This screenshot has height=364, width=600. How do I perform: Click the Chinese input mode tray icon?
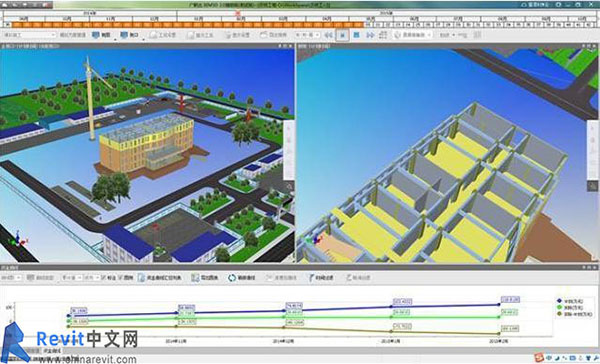[549, 359]
